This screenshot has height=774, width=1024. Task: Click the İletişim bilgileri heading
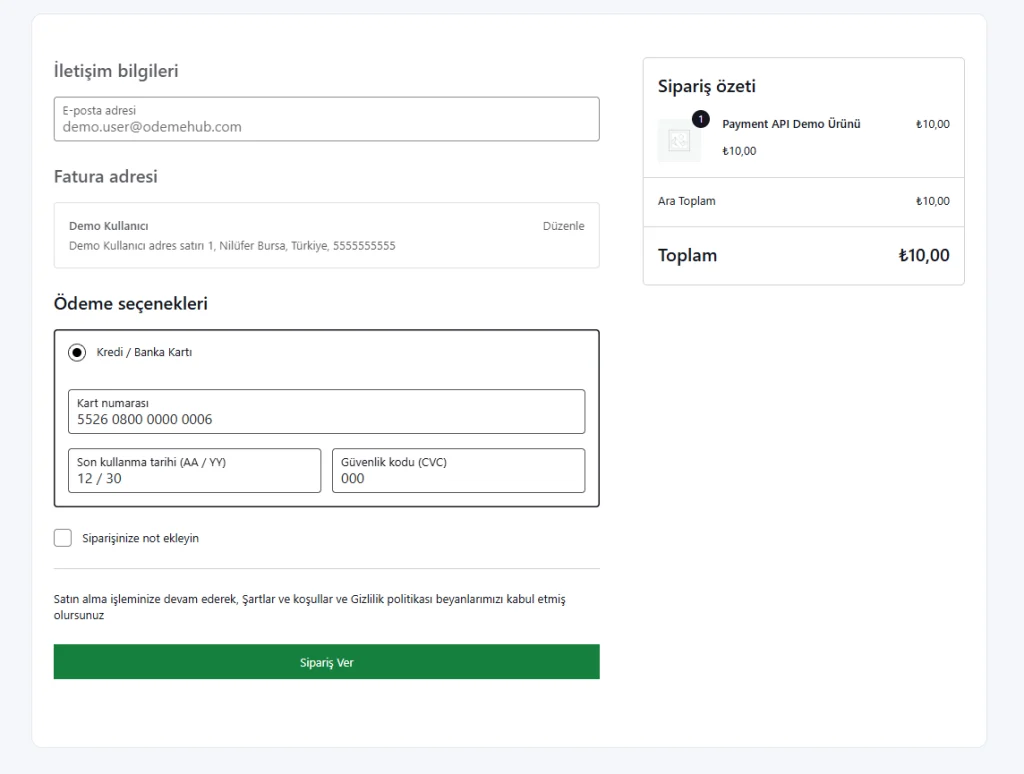click(x=116, y=71)
